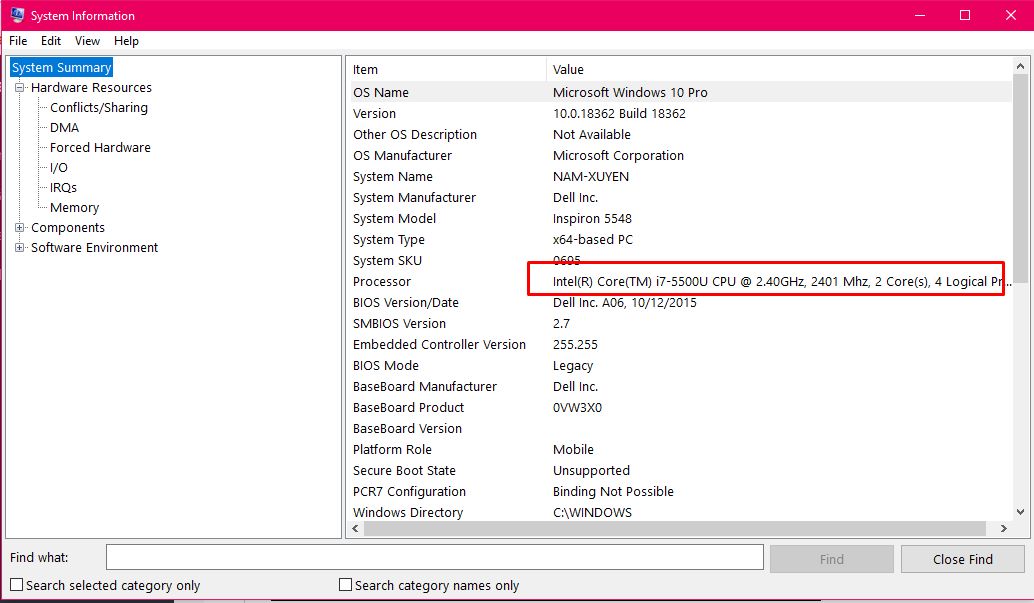Click the vertical scrollbar up arrow

point(1020,66)
